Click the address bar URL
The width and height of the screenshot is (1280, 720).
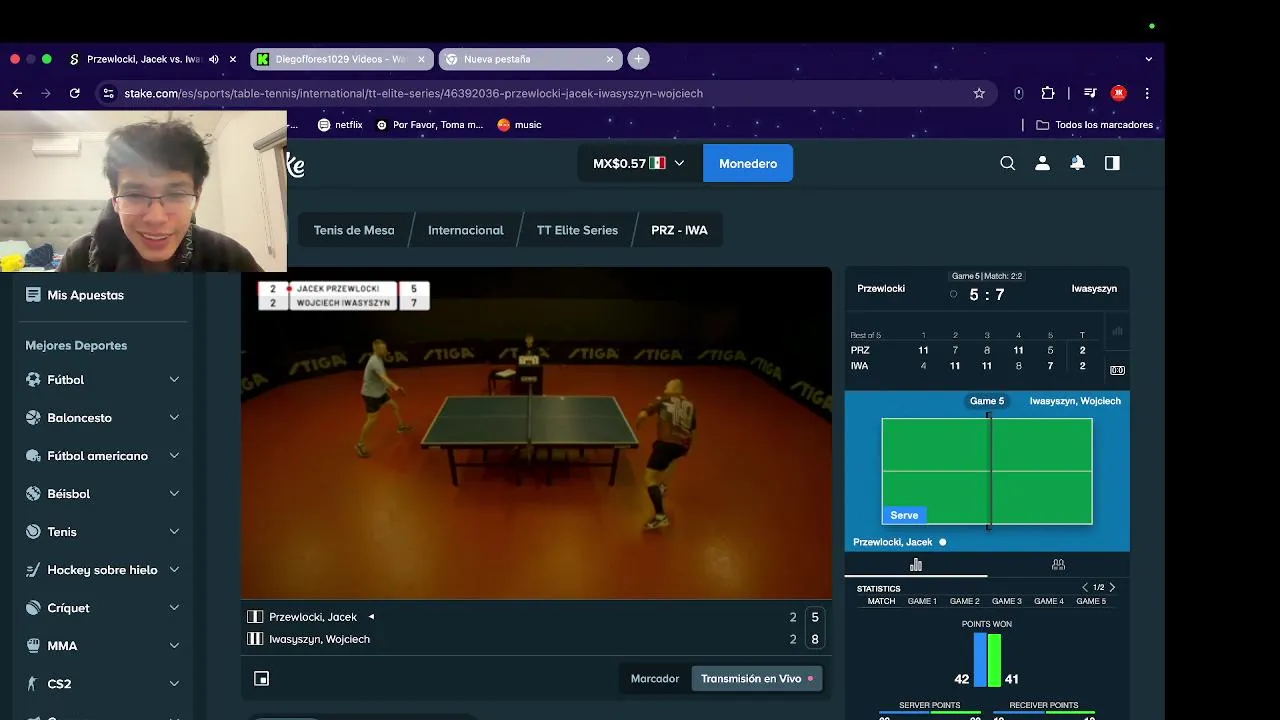(413, 93)
